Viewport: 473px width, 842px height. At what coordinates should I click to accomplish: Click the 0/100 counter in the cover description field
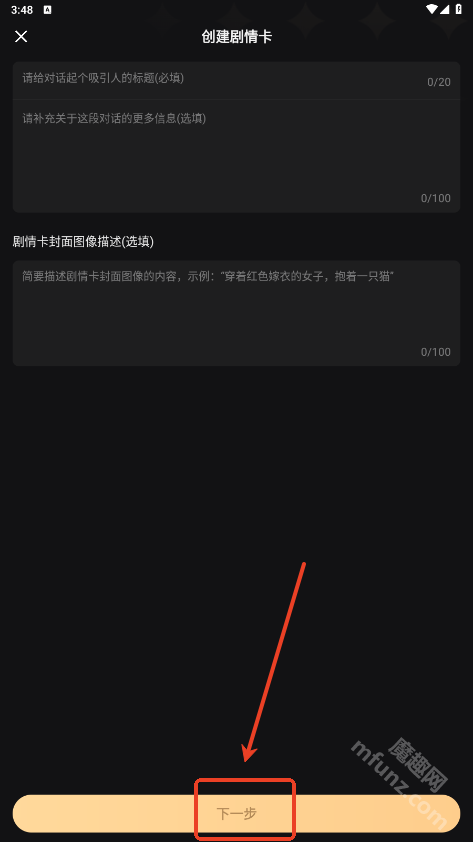click(435, 352)
